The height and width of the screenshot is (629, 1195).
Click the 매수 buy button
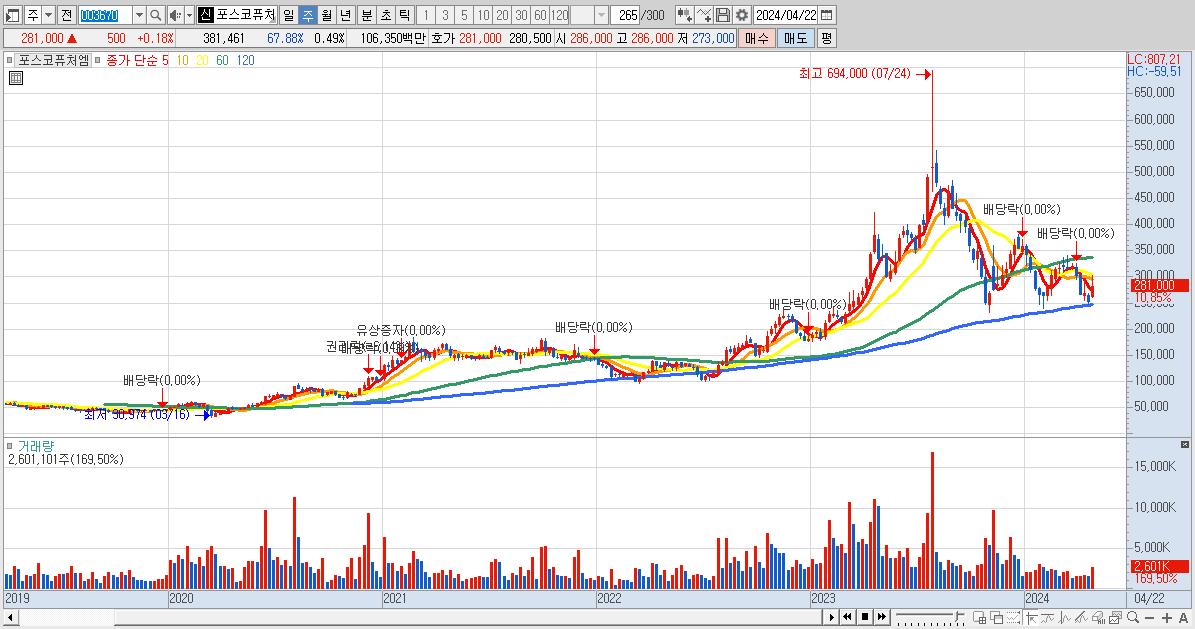point(756,38)
